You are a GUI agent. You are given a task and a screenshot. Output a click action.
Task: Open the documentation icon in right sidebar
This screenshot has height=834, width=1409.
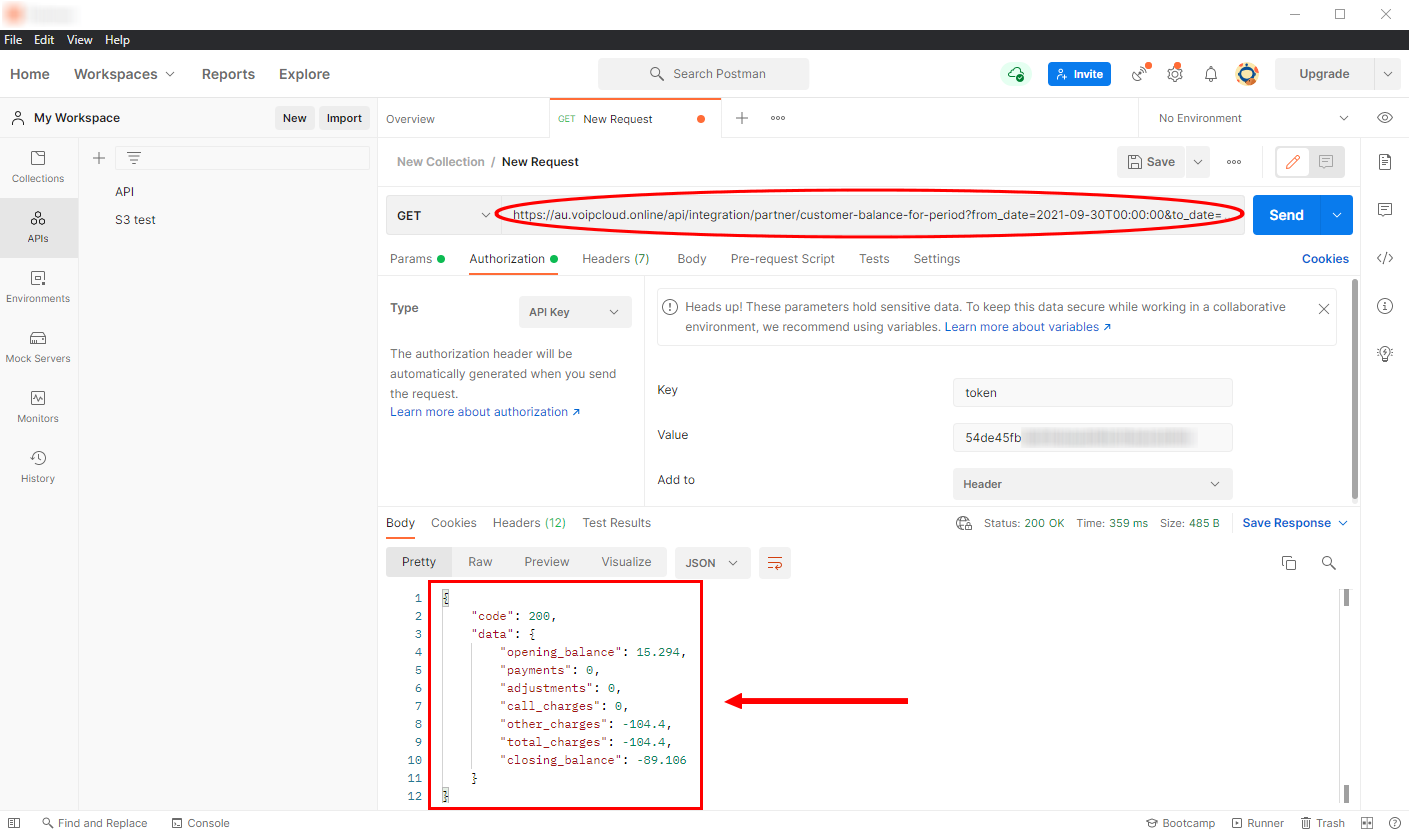(1385, 162)
